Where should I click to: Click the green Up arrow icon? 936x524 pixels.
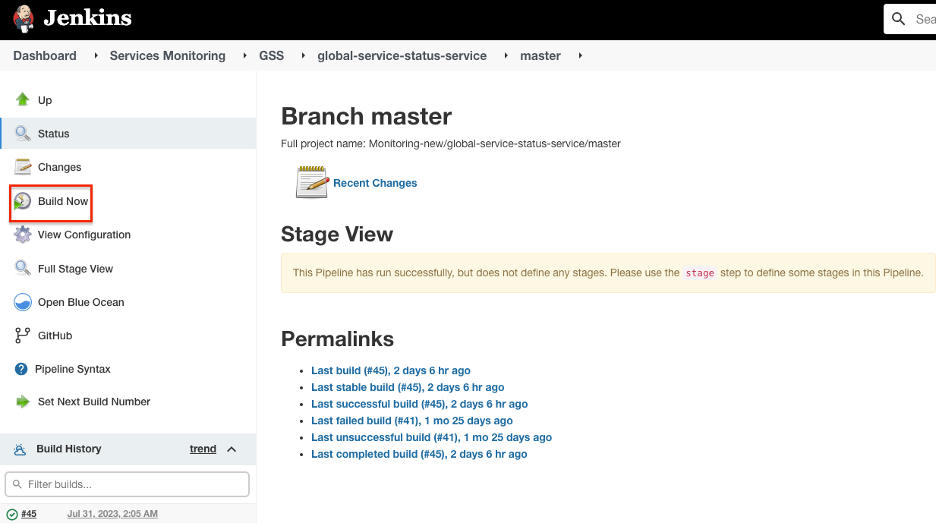pos(23,99)
